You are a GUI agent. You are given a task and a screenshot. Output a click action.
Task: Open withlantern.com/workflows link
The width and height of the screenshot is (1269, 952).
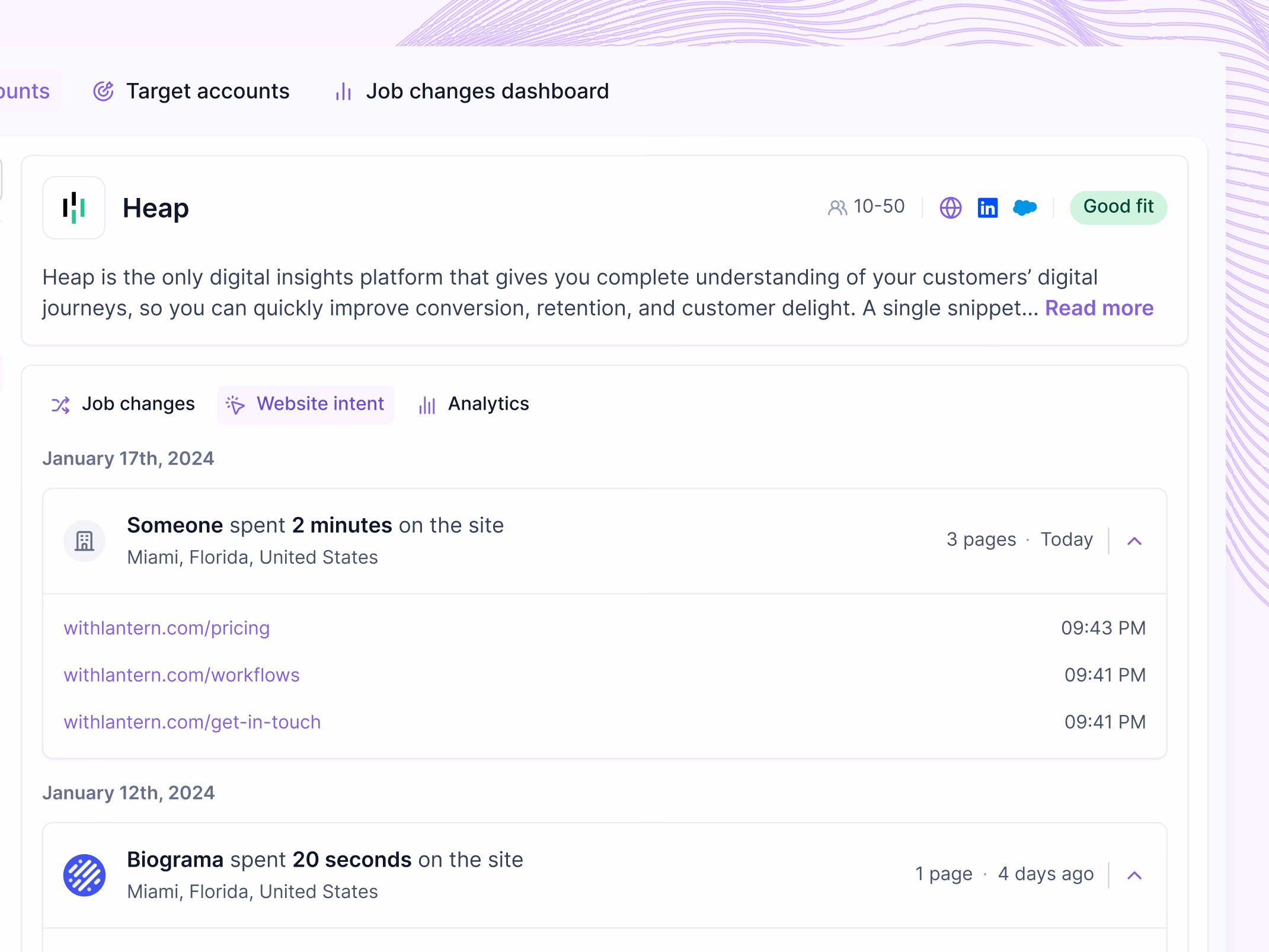[181, 675]
